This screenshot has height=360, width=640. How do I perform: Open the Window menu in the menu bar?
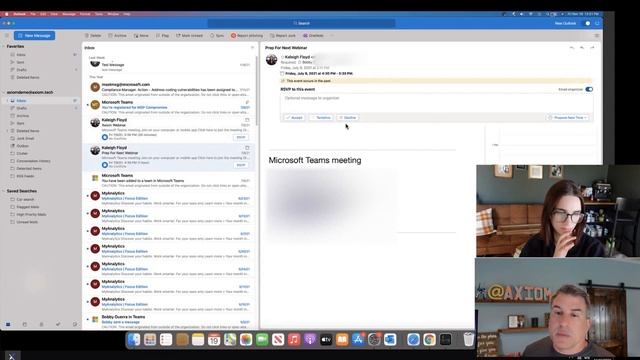point(113,14)
